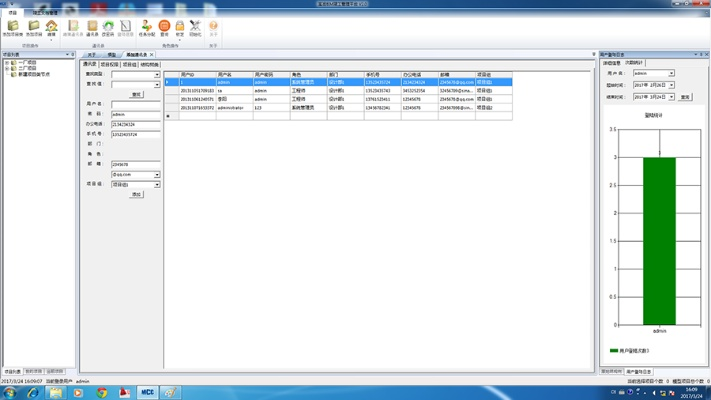The height and width of the screenshot is (400, 711).
Task: Click the green admin bar in chart
Action: (659, 240)
